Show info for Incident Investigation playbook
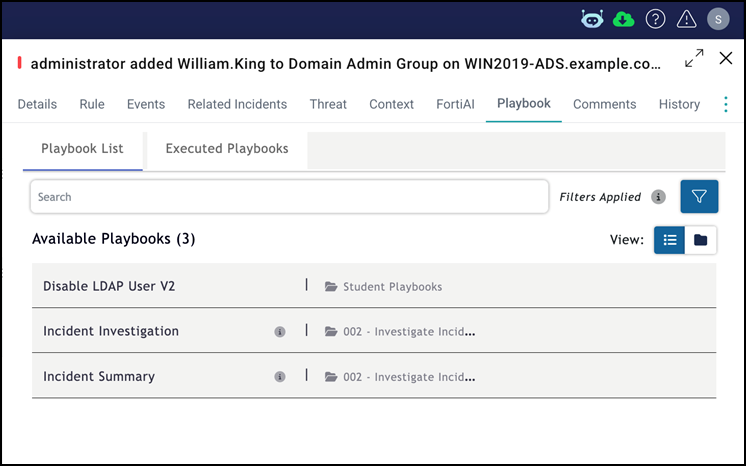The image size is (746, 466). point(280,332)
